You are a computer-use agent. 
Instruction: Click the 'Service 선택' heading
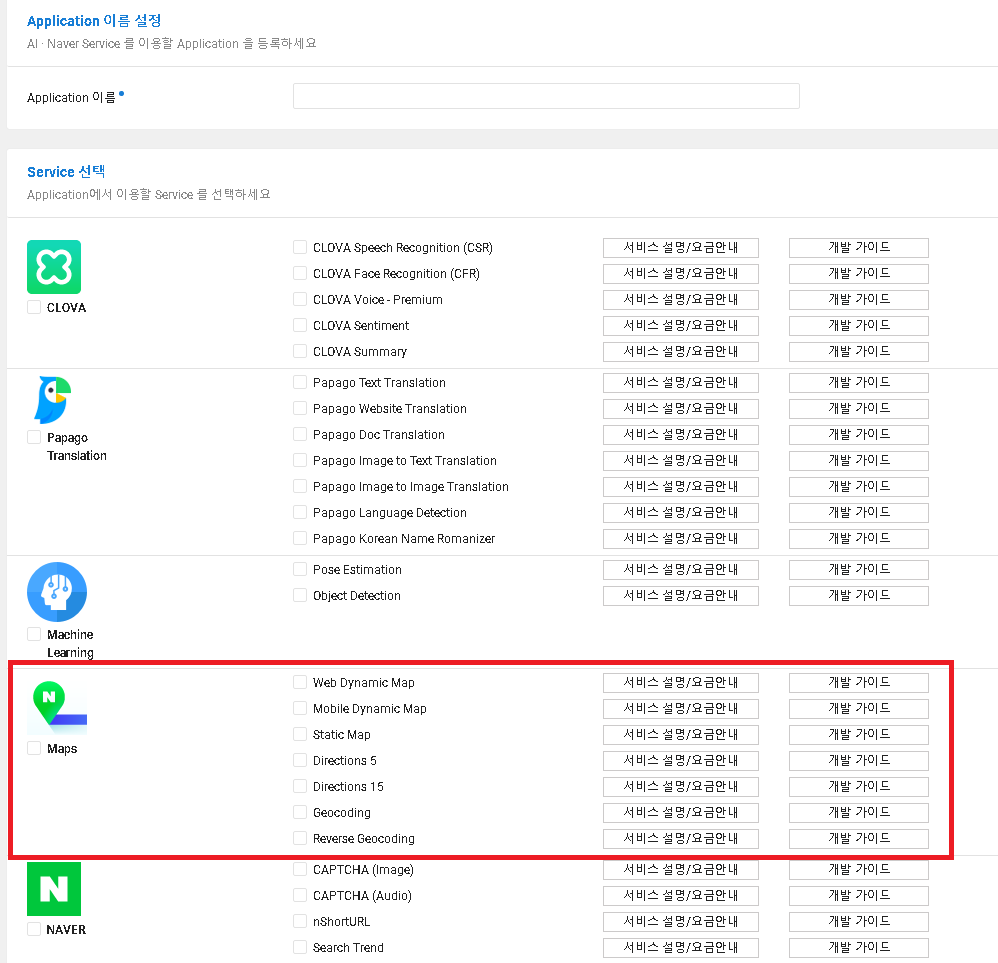coord(66,172)
